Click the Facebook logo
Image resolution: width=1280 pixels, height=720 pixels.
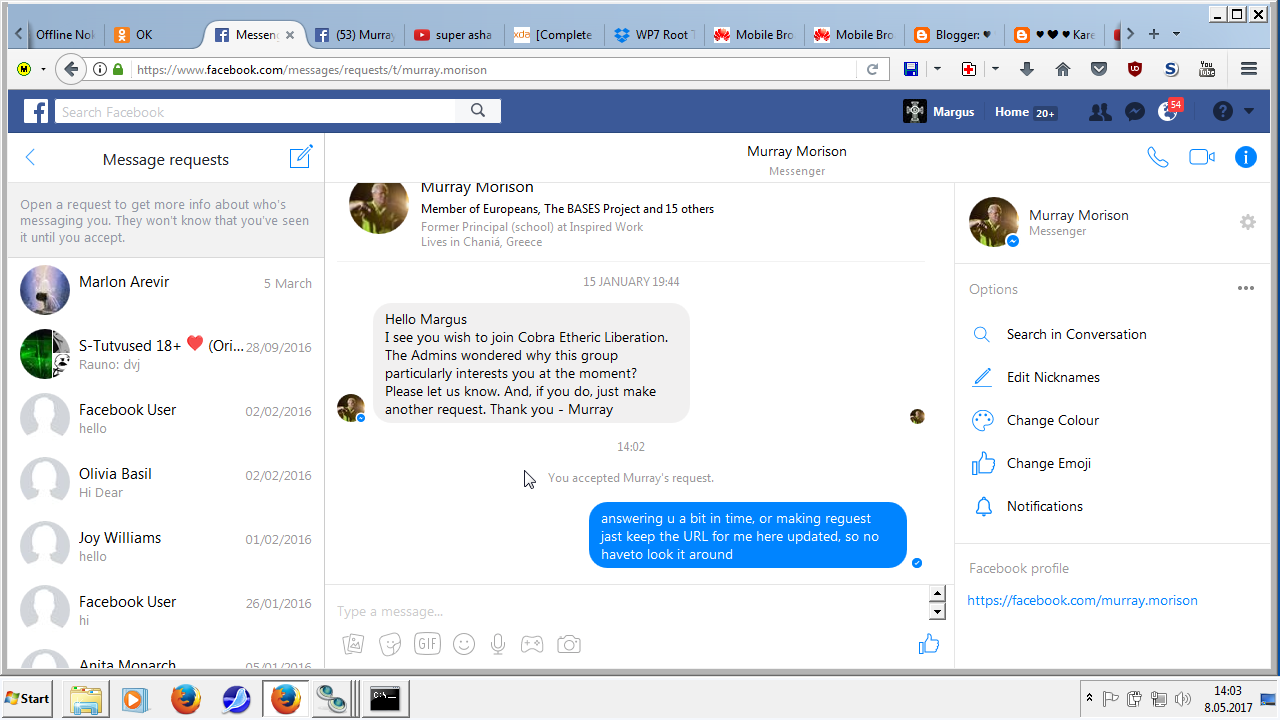[36, 111]
